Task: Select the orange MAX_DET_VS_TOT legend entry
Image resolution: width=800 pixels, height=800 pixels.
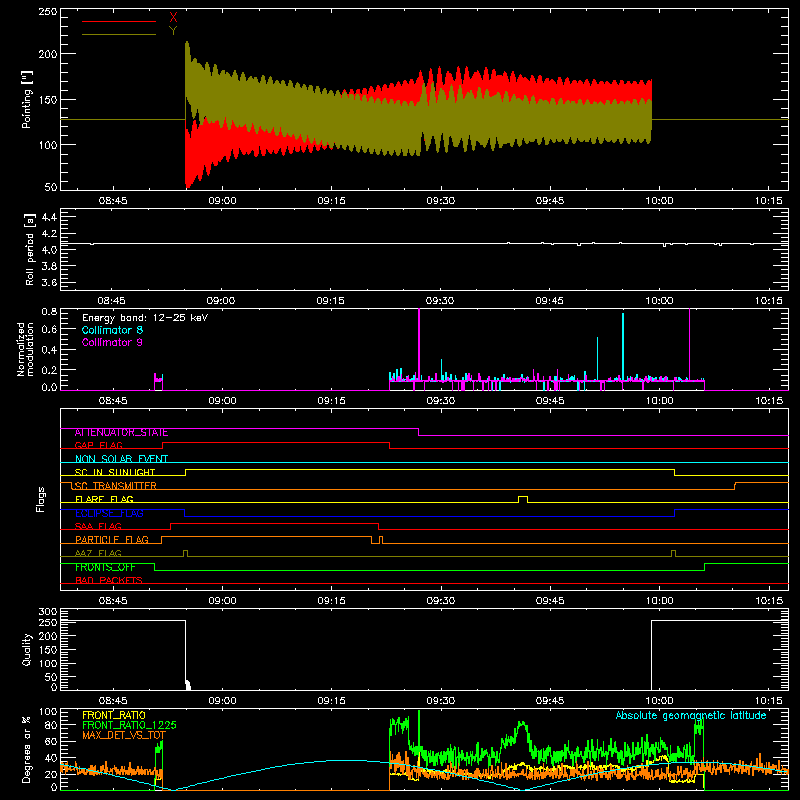Action: [124, 735]
